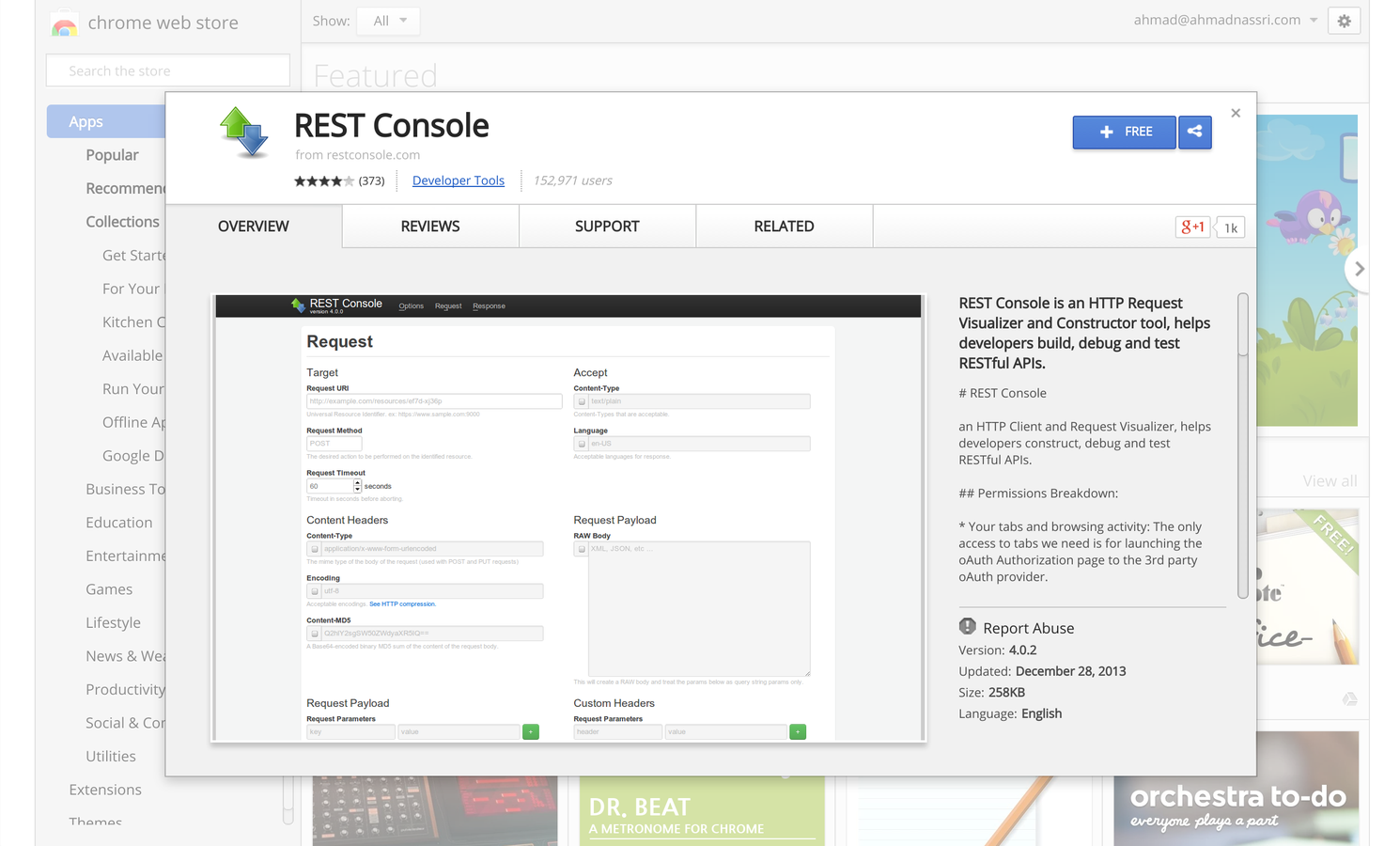Open the SUPPORT tab
Image resolution: width=1400 pixels, height=846 pixels.
pos(607,227)
